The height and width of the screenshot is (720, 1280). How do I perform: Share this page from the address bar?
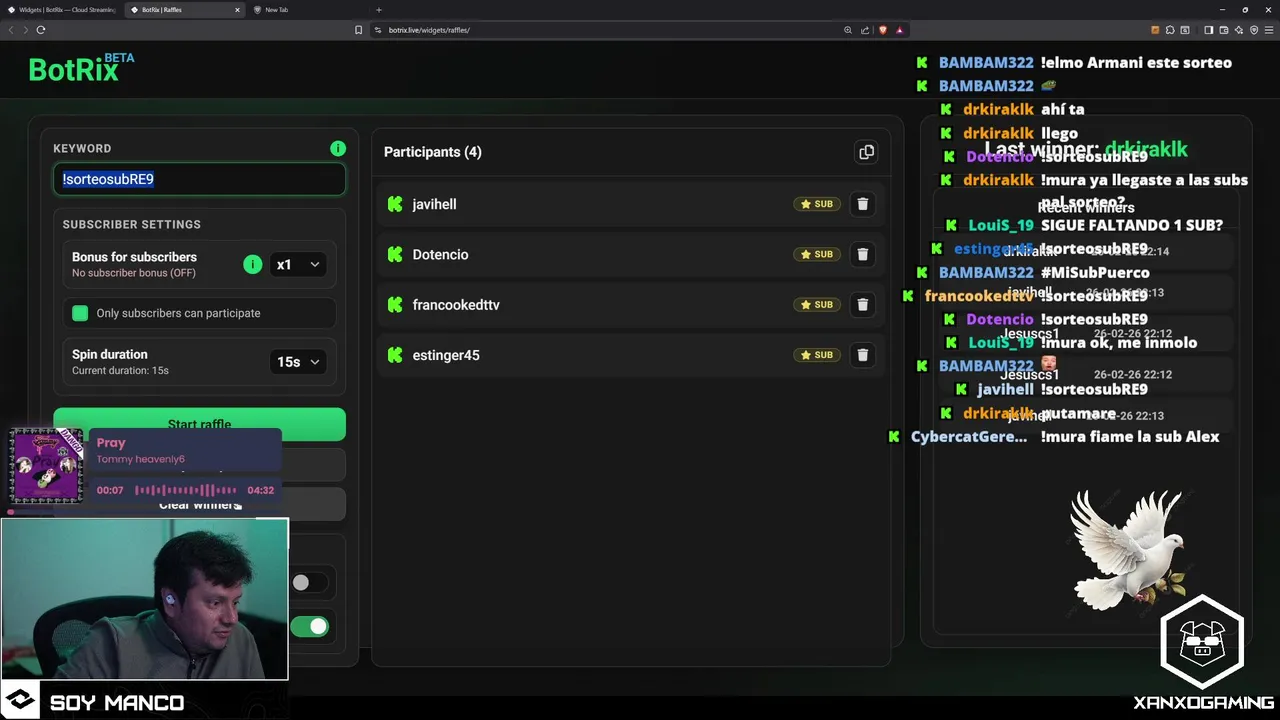(865, 30)
